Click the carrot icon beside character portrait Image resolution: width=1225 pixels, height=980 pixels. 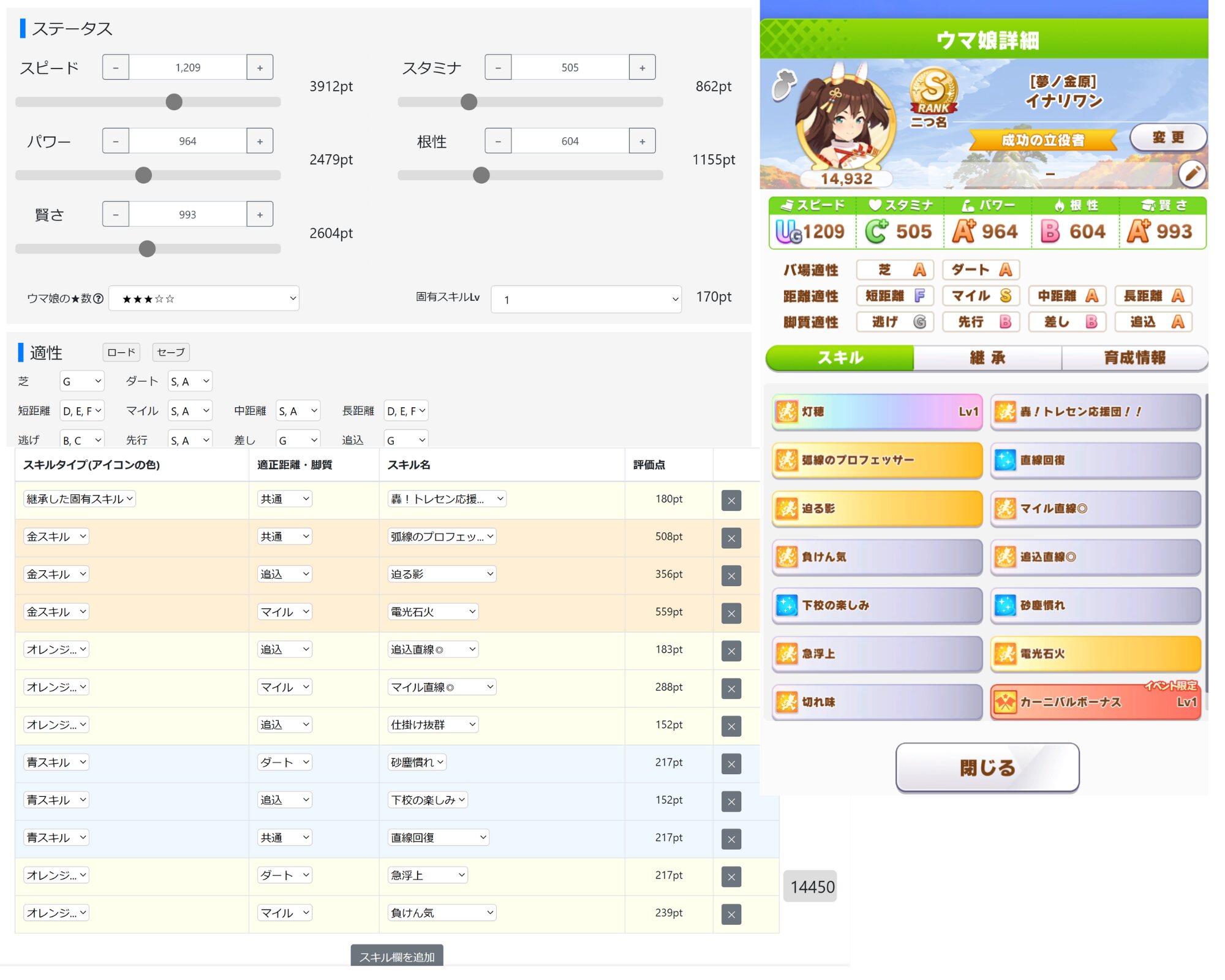click(x=783, y=85)
